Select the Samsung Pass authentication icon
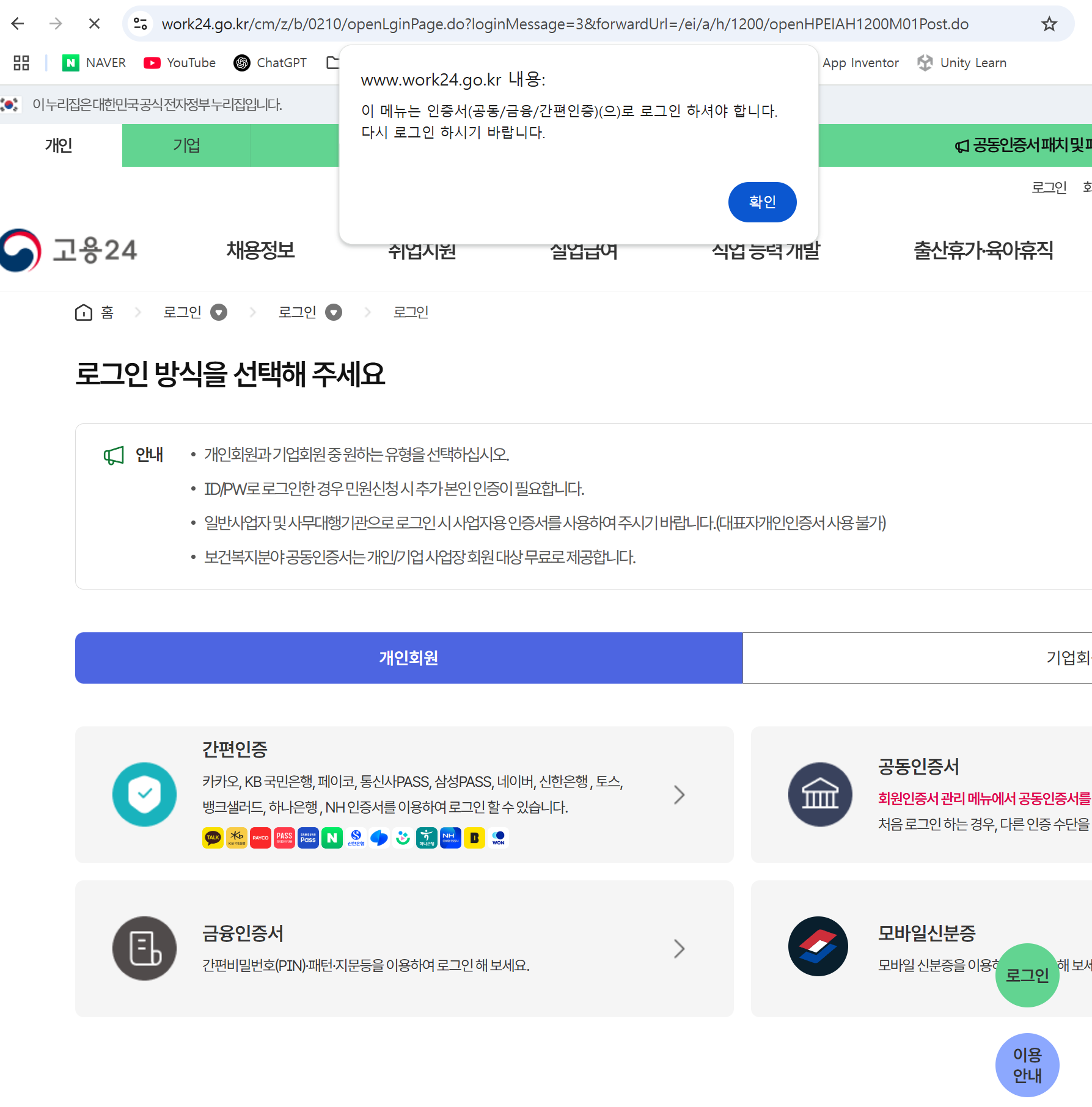 [x=308, y=838]
